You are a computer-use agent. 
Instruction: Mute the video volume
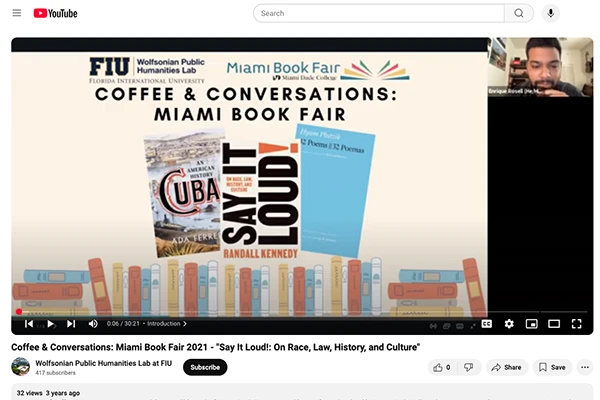tap(93, 324)
